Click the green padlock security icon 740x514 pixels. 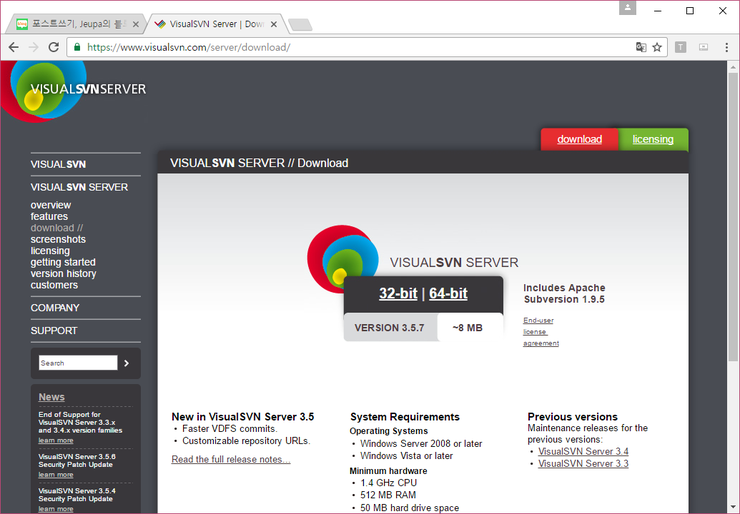tap(77, 47)
